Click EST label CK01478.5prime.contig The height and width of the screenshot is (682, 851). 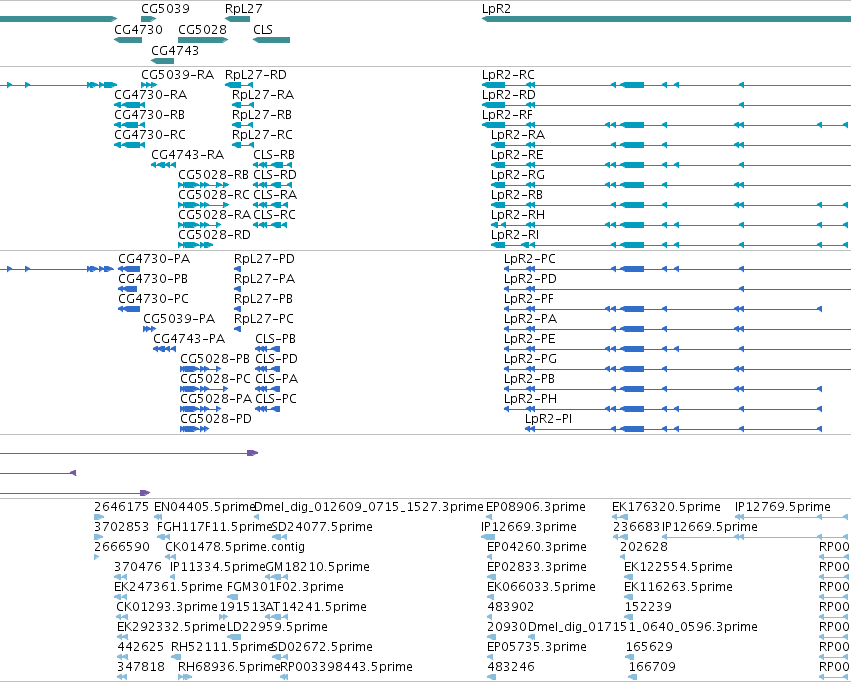235,547
